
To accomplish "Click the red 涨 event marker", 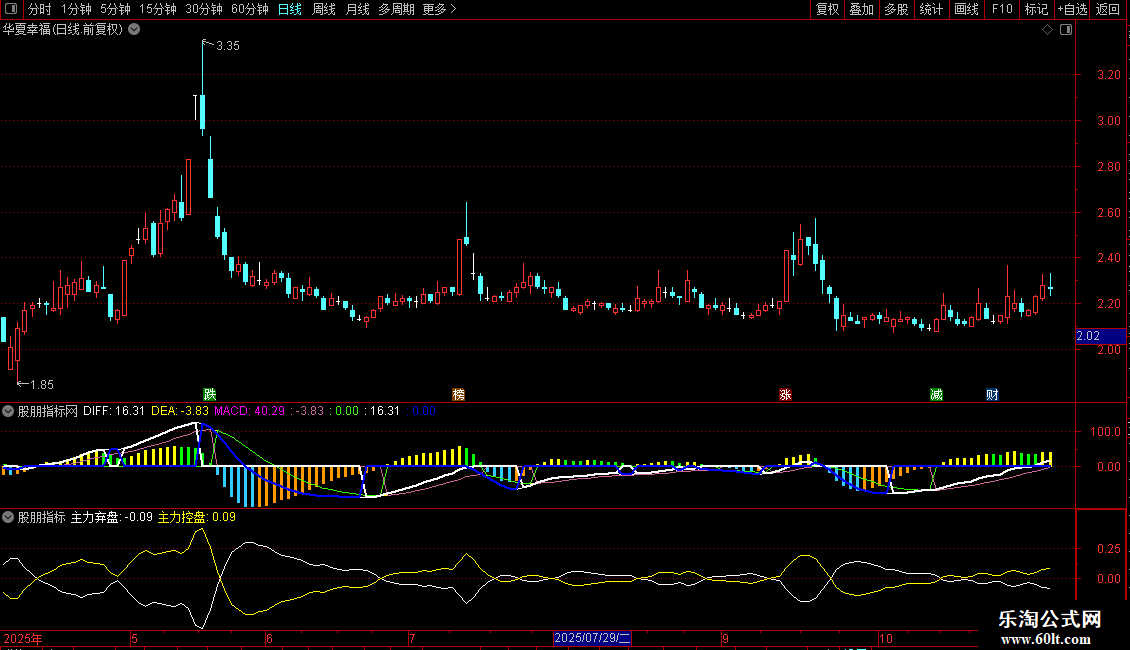I will pyautogui.click(x=785, y=394).
